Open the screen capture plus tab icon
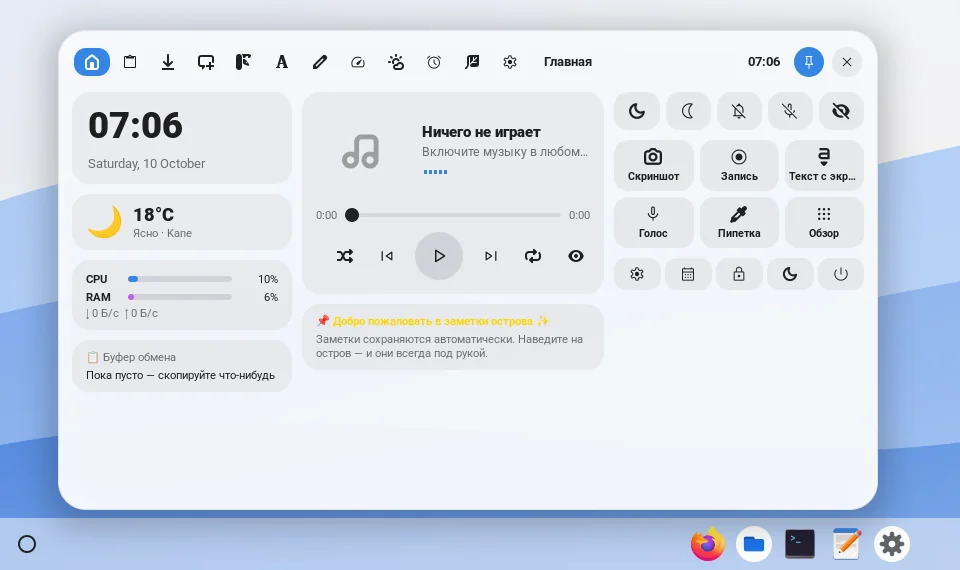The image size is (960, 570). tap(206, 62)
